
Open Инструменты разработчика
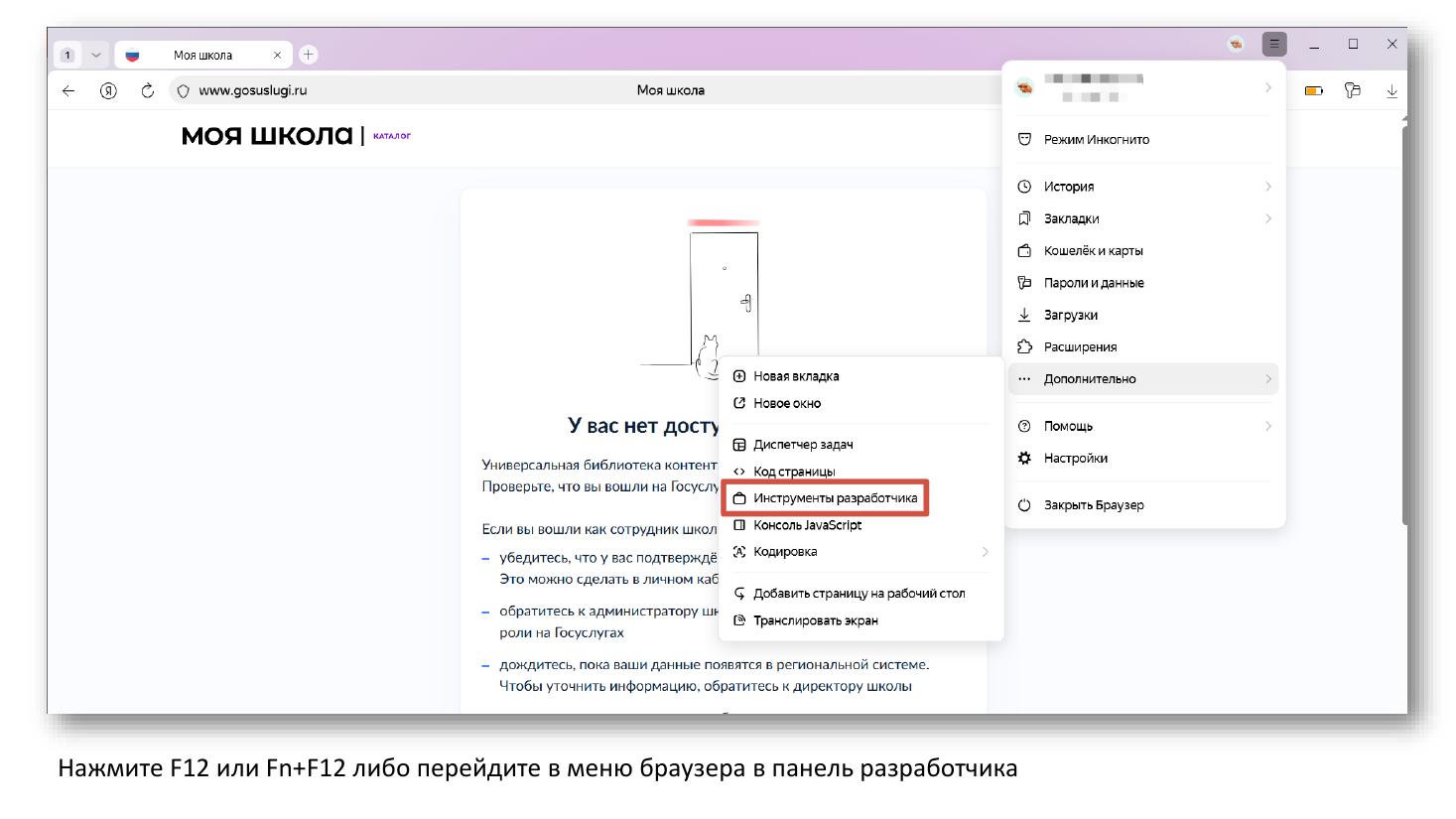[826, 498]
